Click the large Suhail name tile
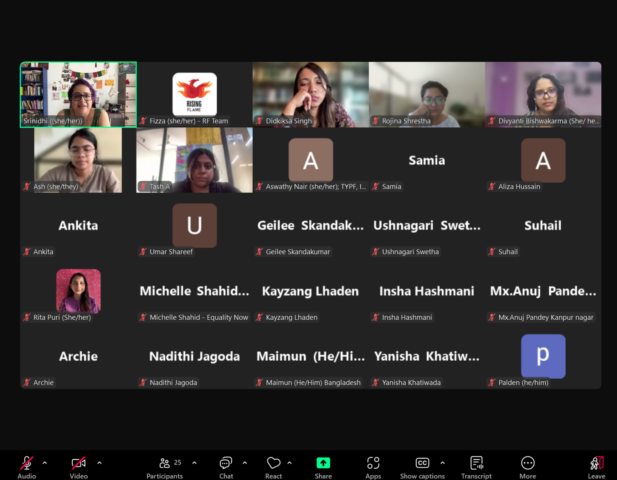This screenshot has height=480, width=617. 543,225
